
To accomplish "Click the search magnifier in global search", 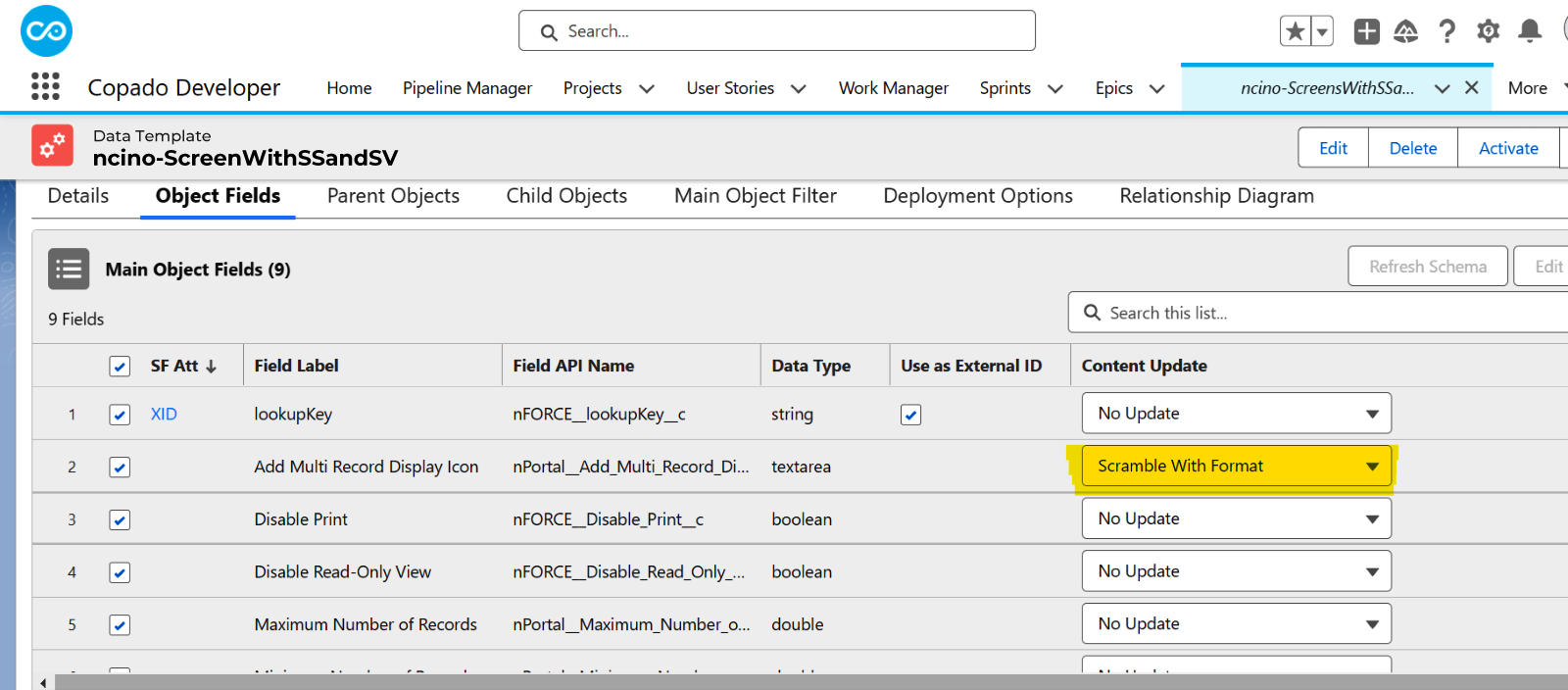I will click(549, 32).
